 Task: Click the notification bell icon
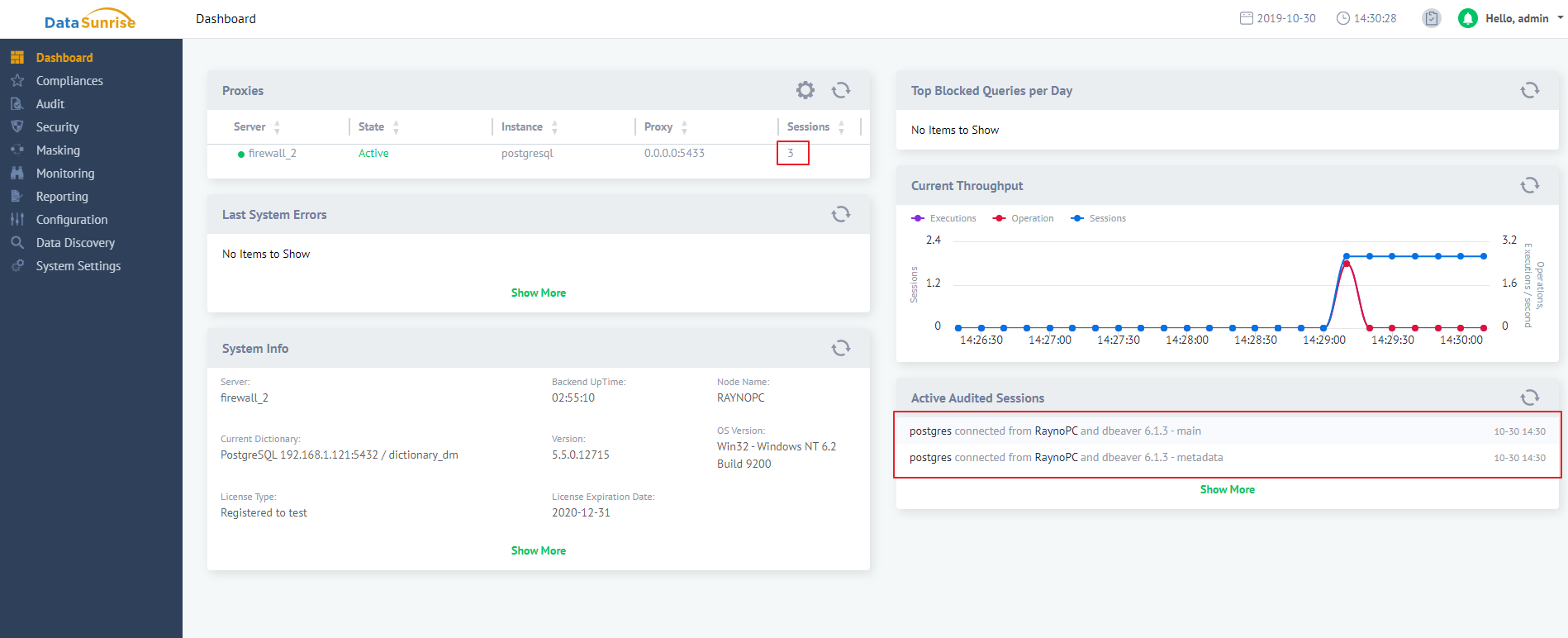pyautogui.click(x=1467, y=18)
